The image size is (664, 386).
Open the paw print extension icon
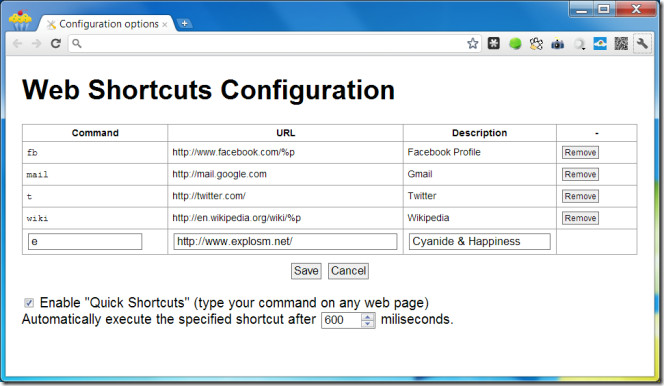(536, 43)
